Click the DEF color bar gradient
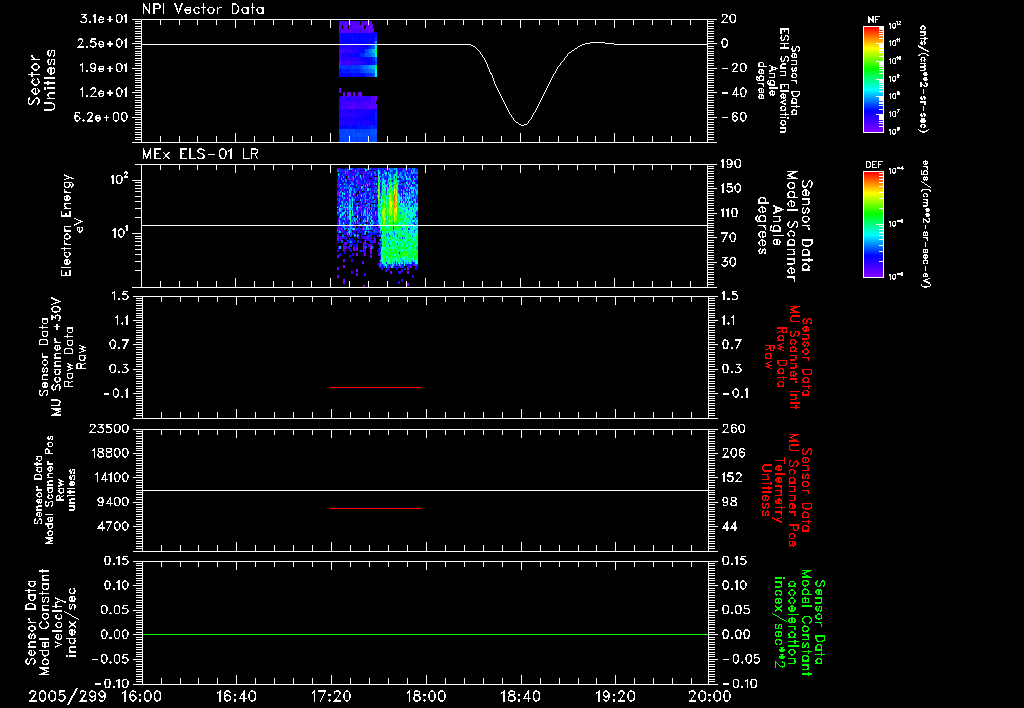The image size is (1024, 708). click(874, 224)
